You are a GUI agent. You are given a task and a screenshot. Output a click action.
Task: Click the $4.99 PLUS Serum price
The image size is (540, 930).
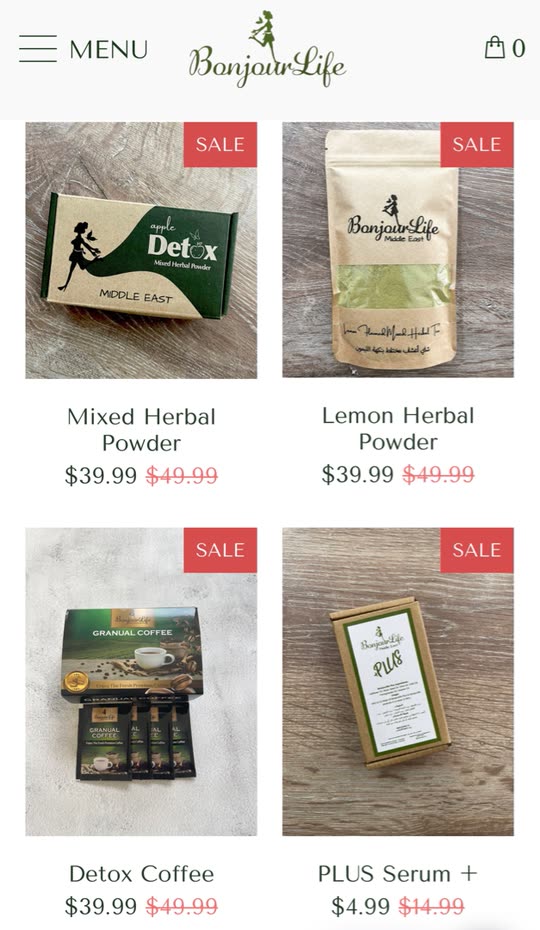(x=360, y=906)
